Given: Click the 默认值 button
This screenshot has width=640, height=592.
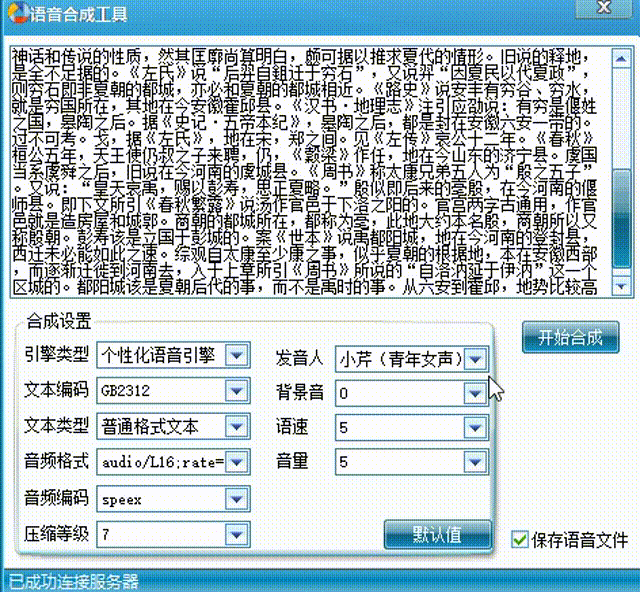Looking at the screenshot, I should (438, 534).
